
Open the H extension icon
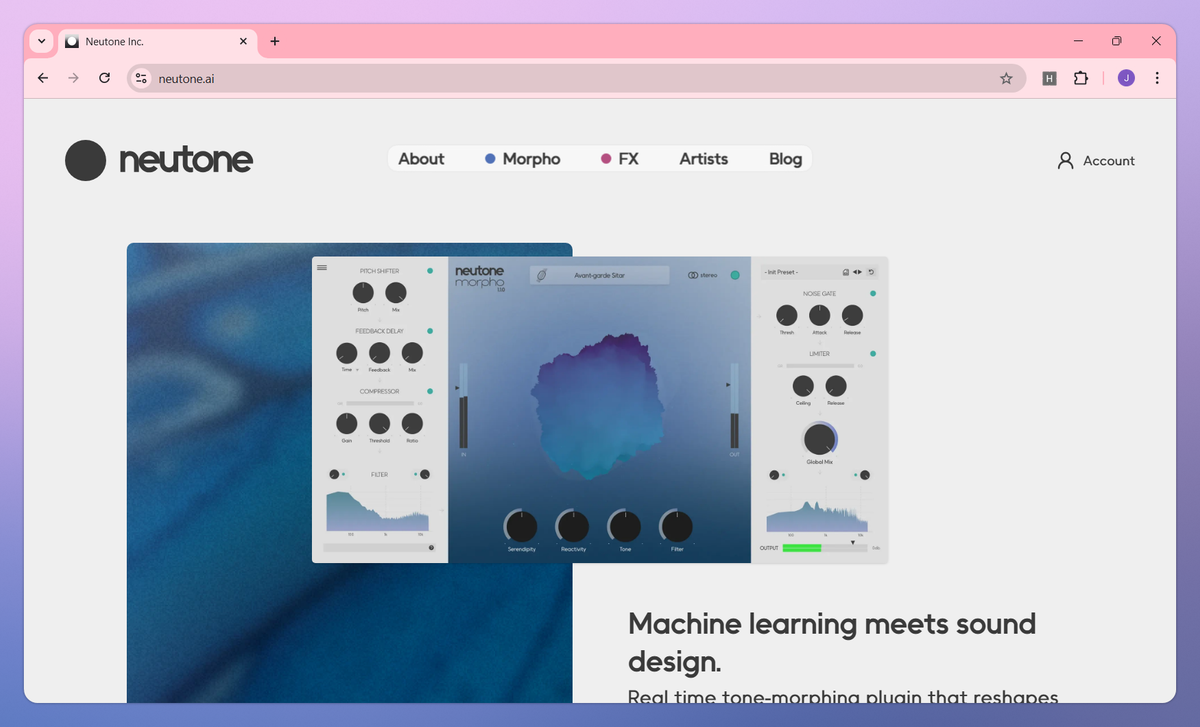[1049, 78]
